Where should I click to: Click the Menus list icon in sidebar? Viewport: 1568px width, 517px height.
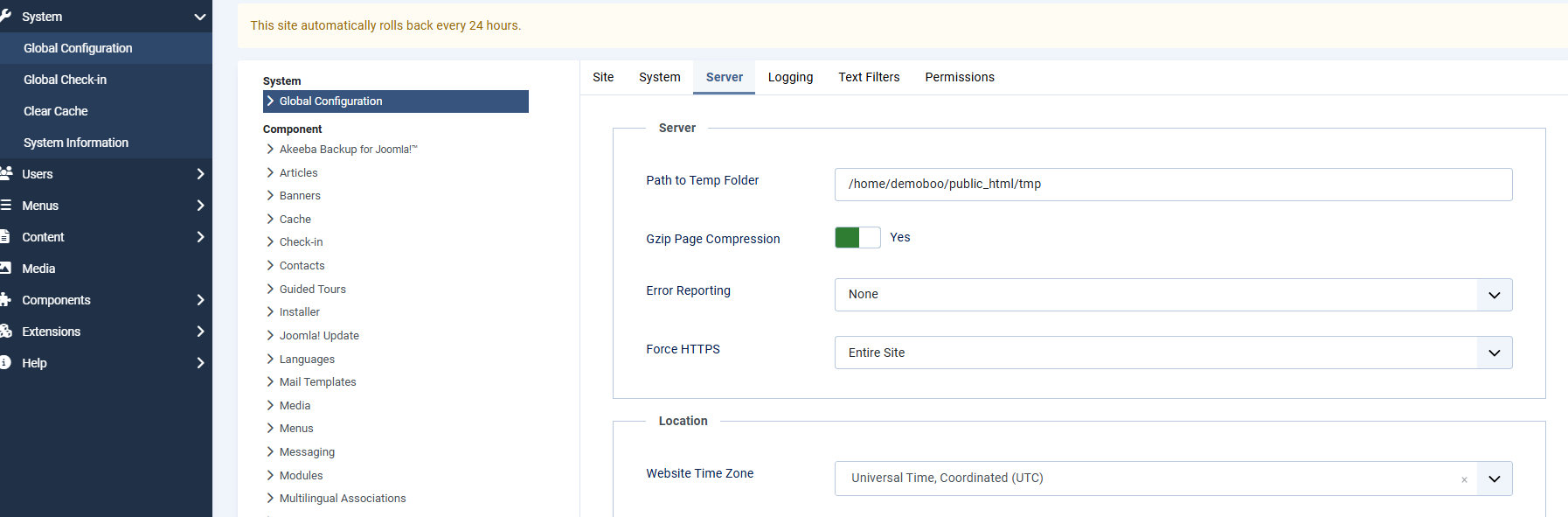click(5, 205)
